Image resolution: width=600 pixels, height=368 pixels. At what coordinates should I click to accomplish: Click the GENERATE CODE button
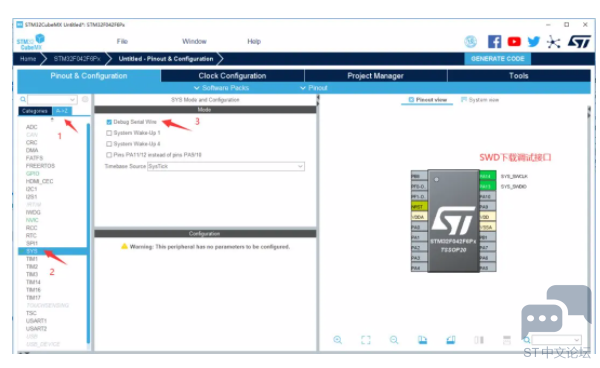[x=497, y=59]
